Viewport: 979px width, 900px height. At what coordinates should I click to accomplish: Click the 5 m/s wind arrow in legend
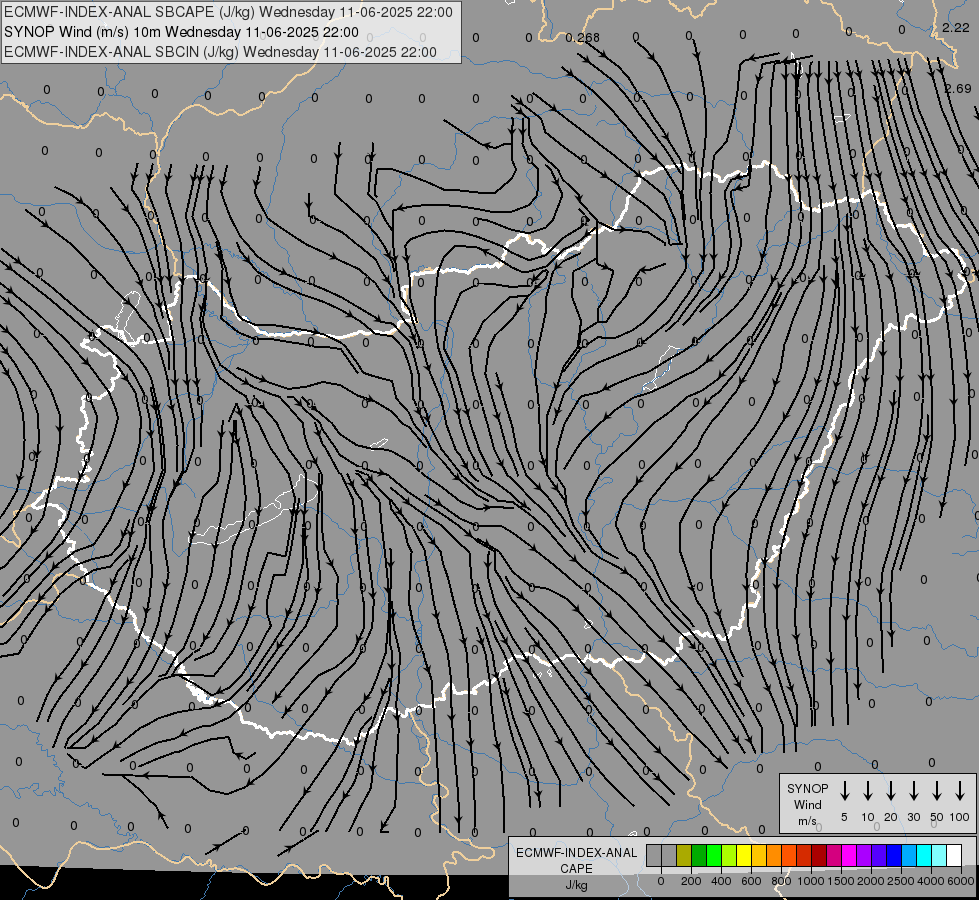click(x=844, y=791)
